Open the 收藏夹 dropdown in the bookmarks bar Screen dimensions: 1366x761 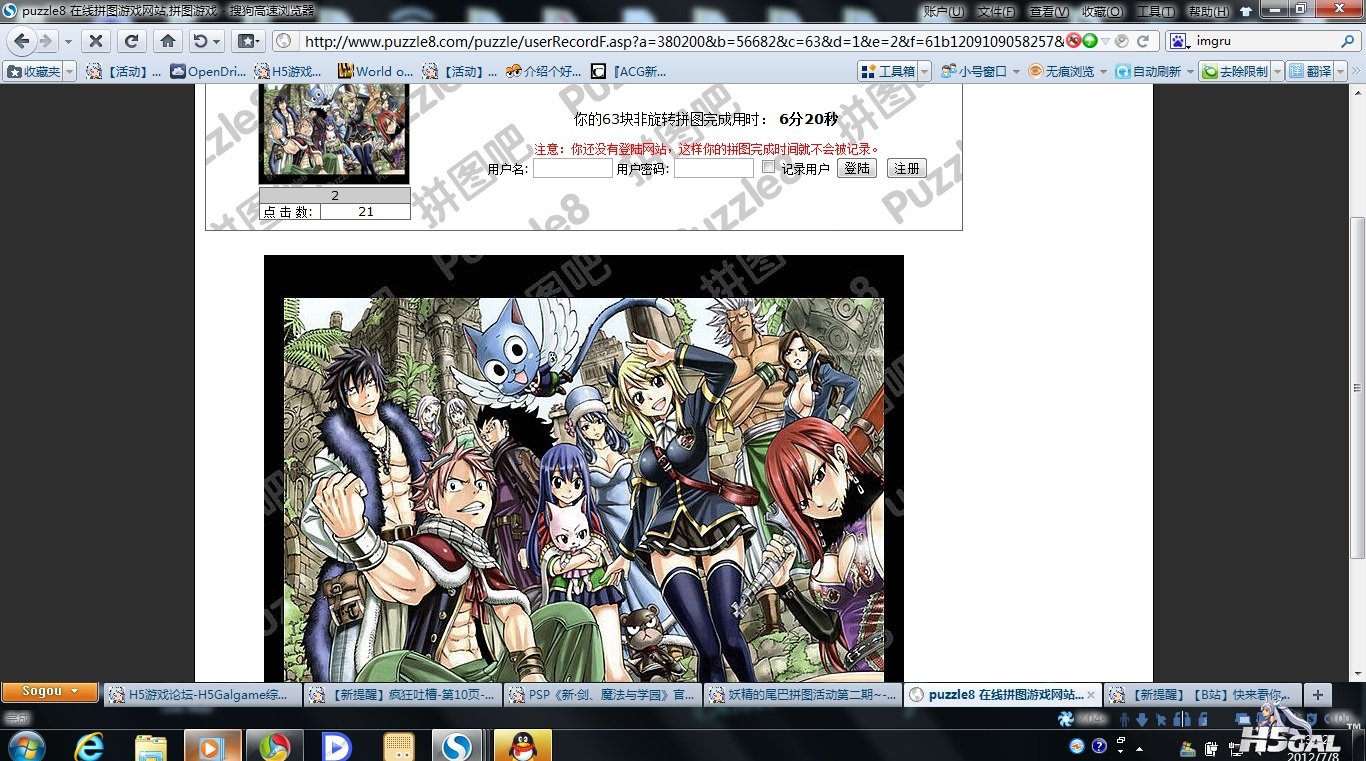tap(68, 71)
